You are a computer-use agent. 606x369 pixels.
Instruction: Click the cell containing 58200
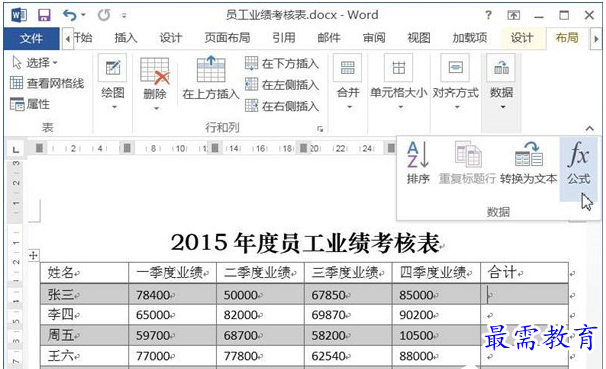click(348, 335)
